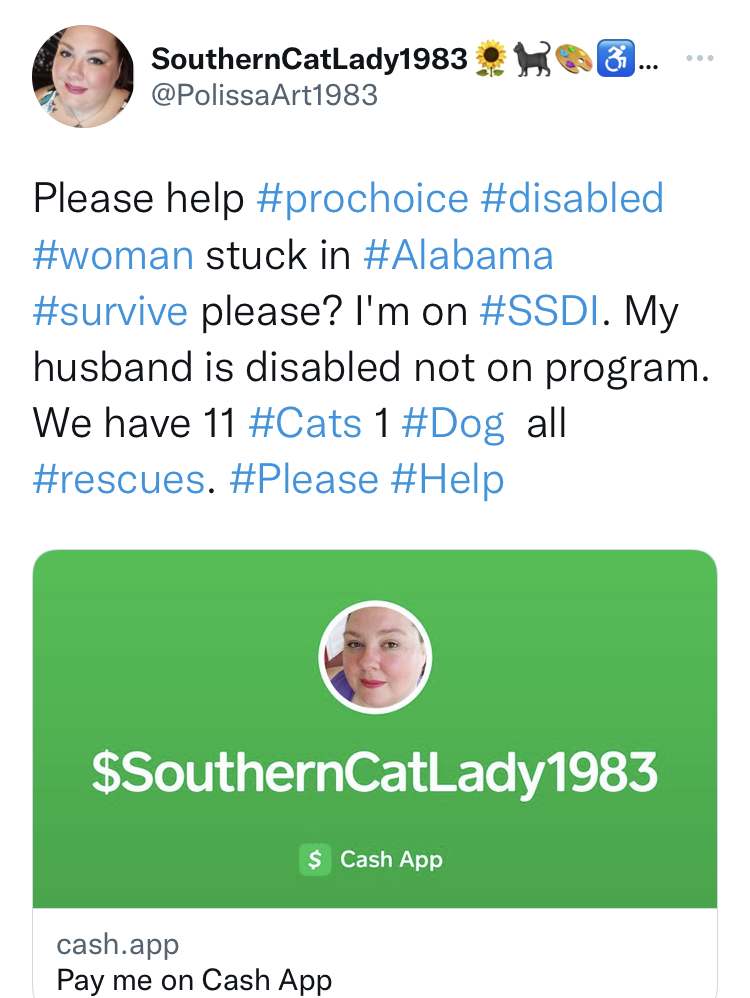Open the three-dot tweet options menu

click(x=700, y=58)
